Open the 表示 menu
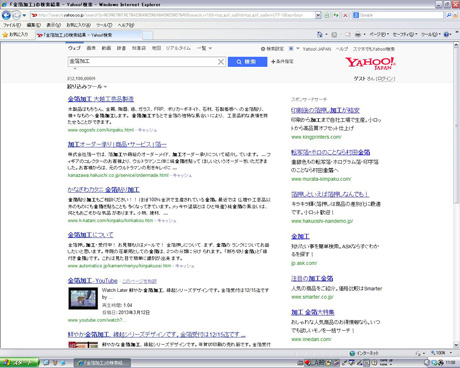This screenshot has height=368, width=460. pyautogui.click(x=53, y=25)
